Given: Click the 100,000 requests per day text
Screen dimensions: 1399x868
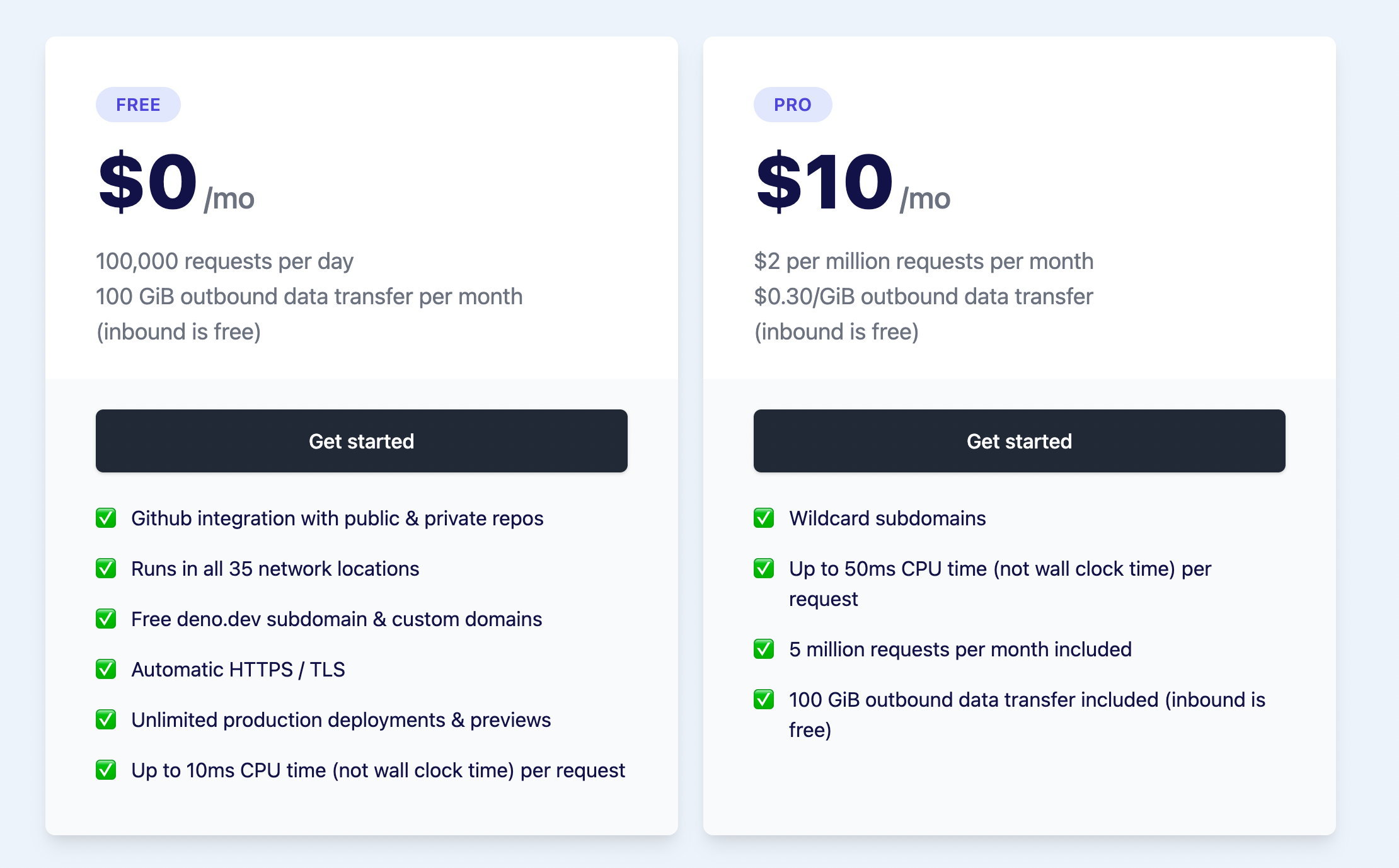Looking at the screenshot, I should point(224,261).
